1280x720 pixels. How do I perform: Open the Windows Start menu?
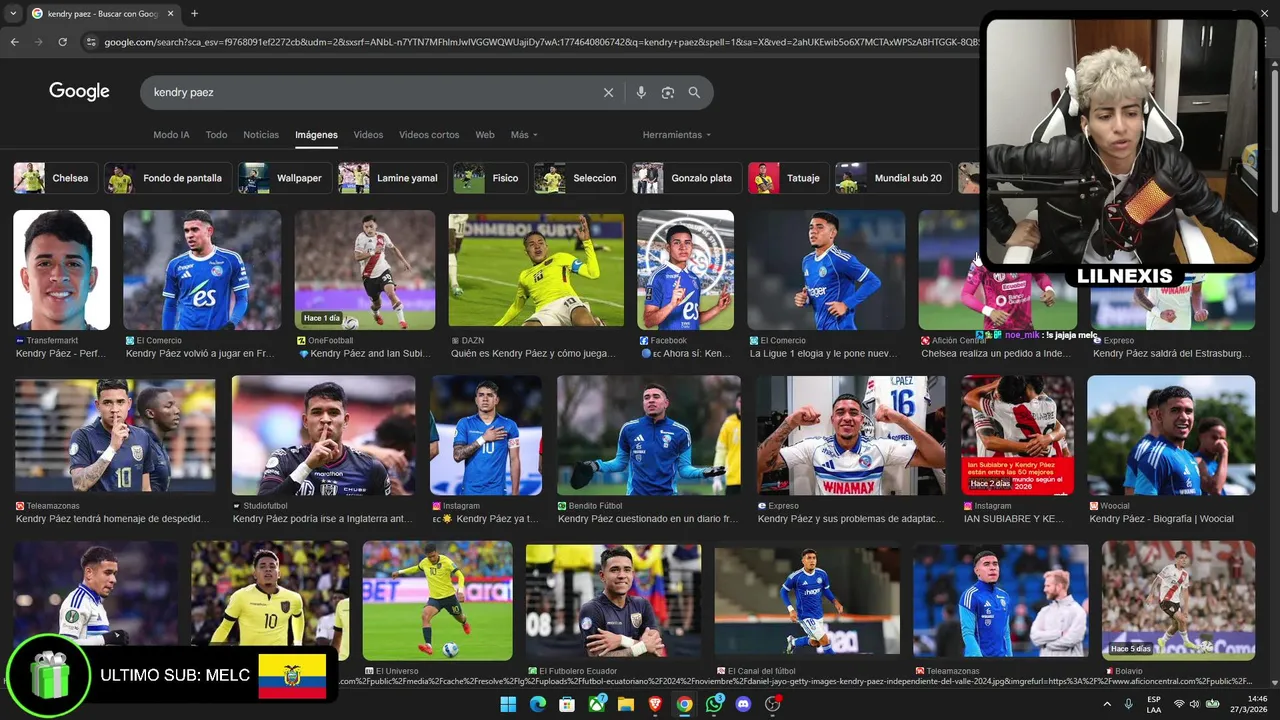click(x=508, y=704)
